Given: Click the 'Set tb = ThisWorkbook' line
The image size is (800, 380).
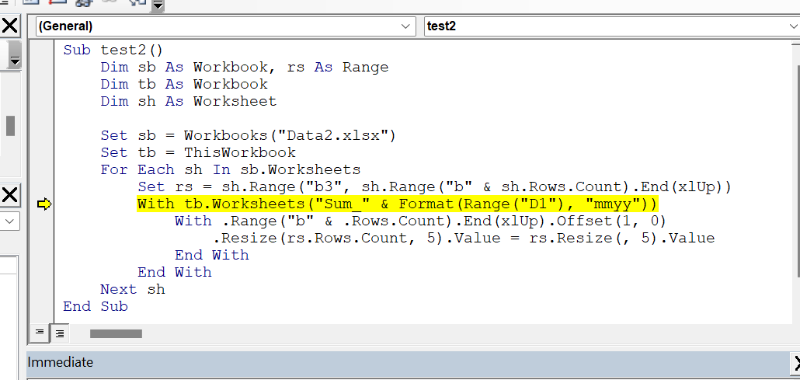Looking at the screenshot, I should (x=198, y=153).
